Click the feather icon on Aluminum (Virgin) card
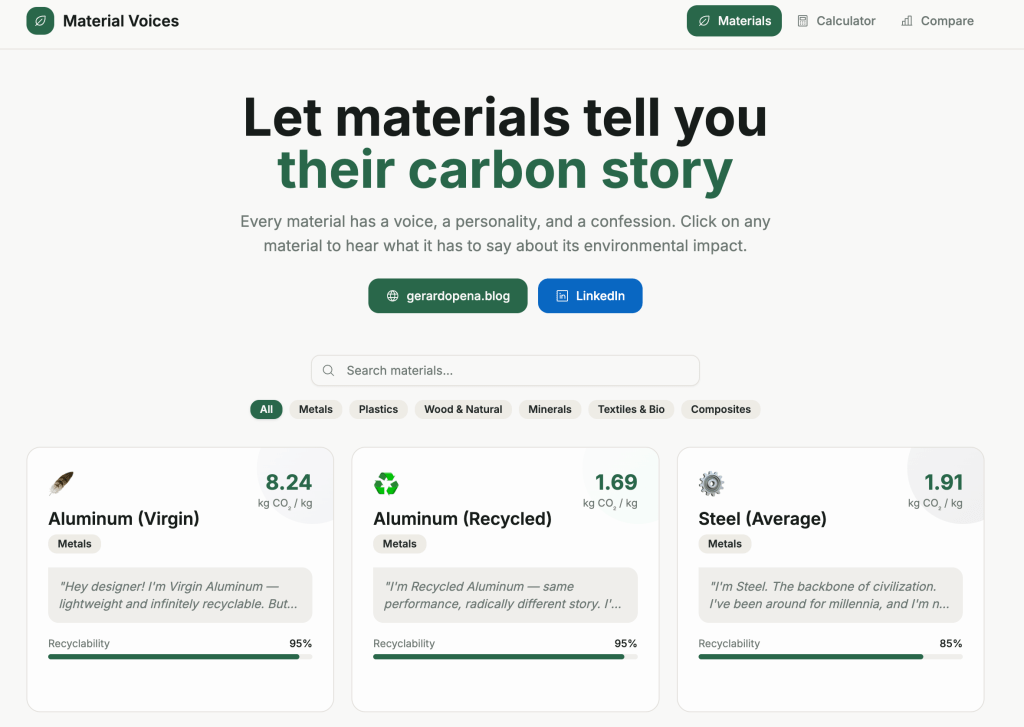 (61, 484)
